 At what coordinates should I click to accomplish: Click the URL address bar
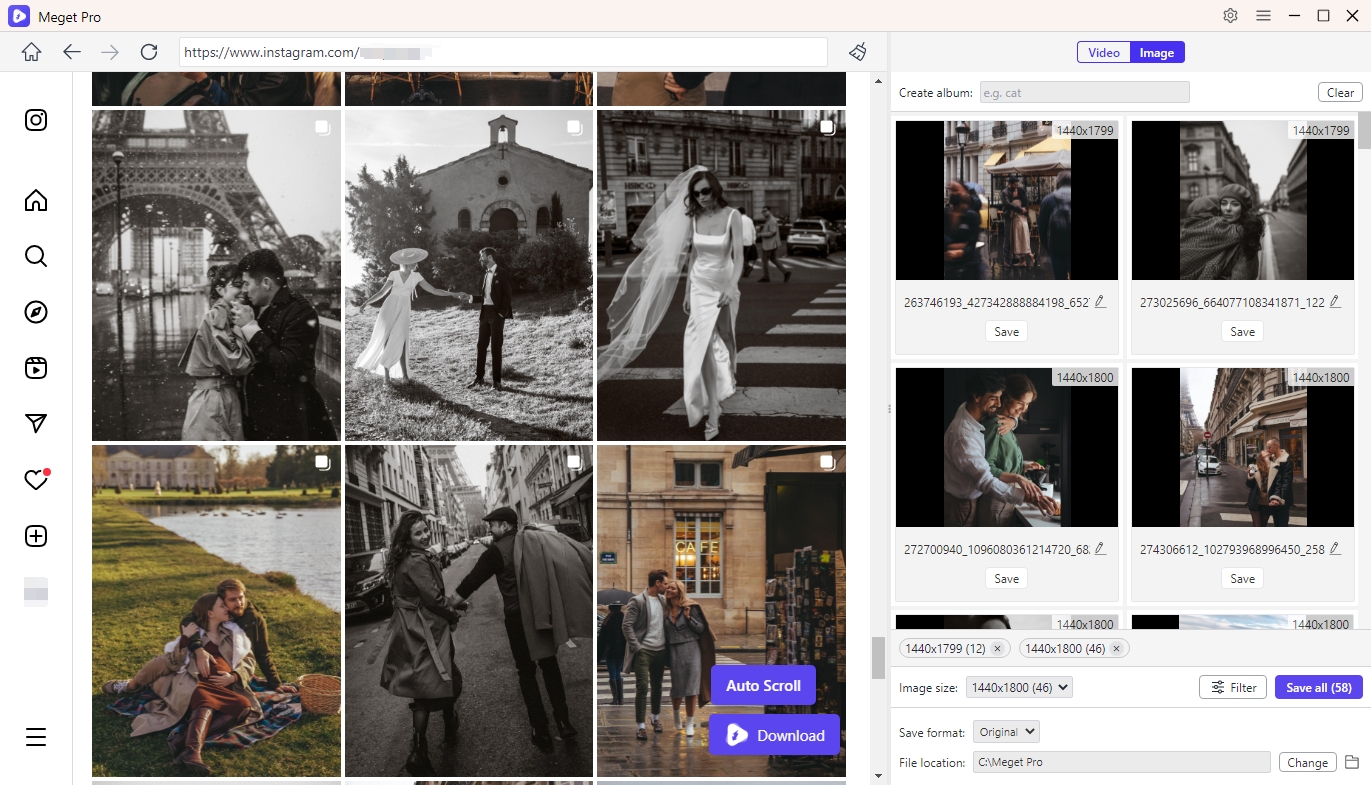[503, 52]
